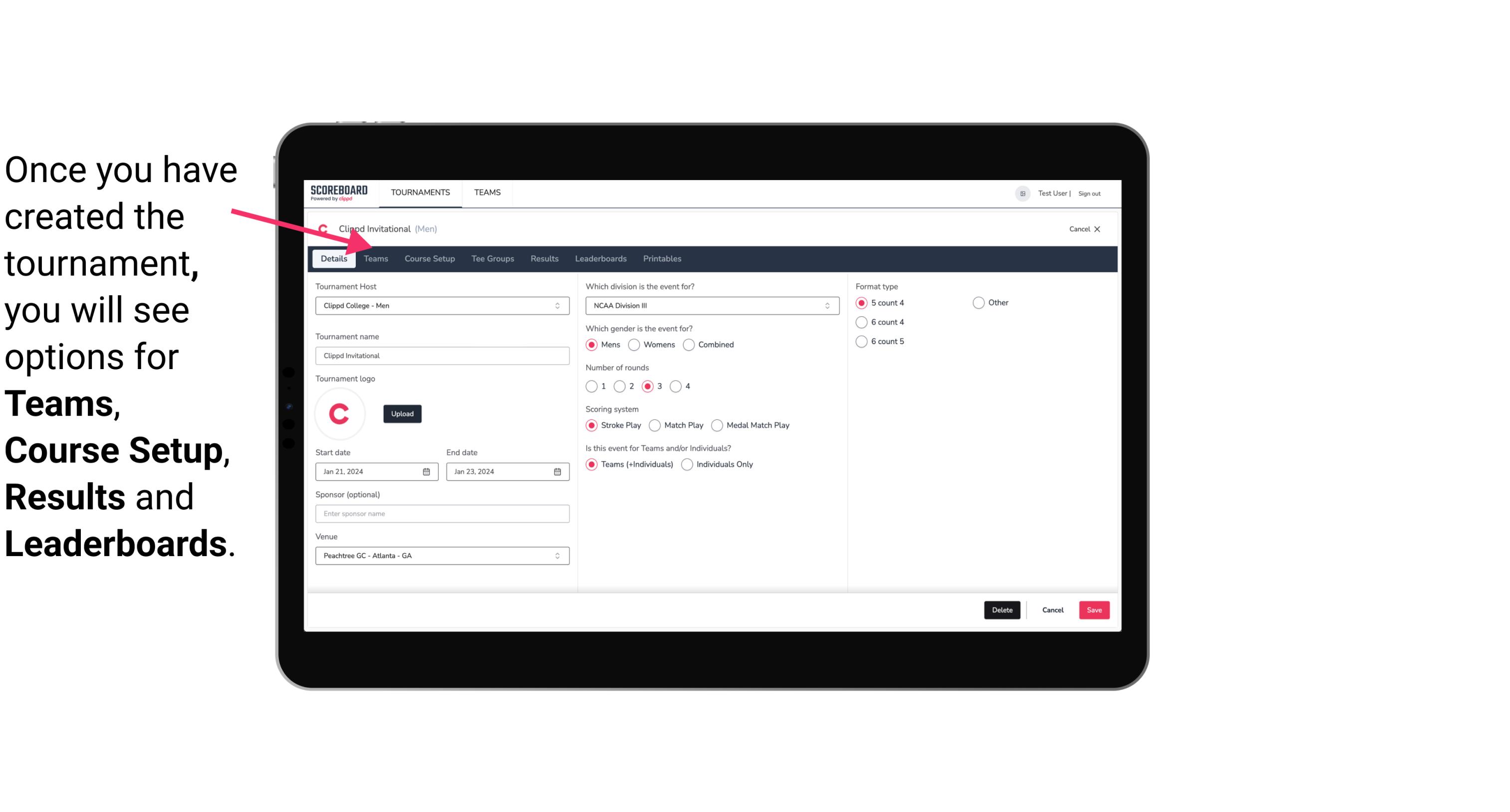
Task: Expand the Venue dropdown selector
Action: pos(557,555)
